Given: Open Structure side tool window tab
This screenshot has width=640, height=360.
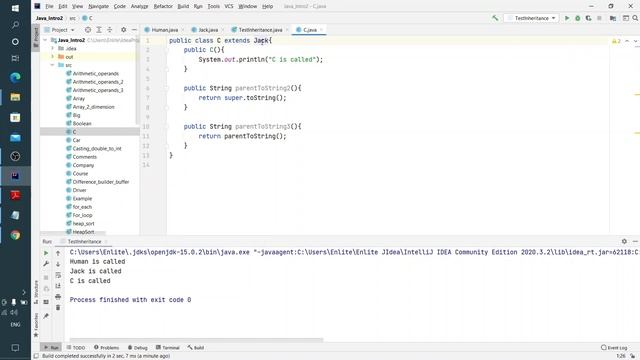Looking at the screenshot, I should (x=36, y=292).
